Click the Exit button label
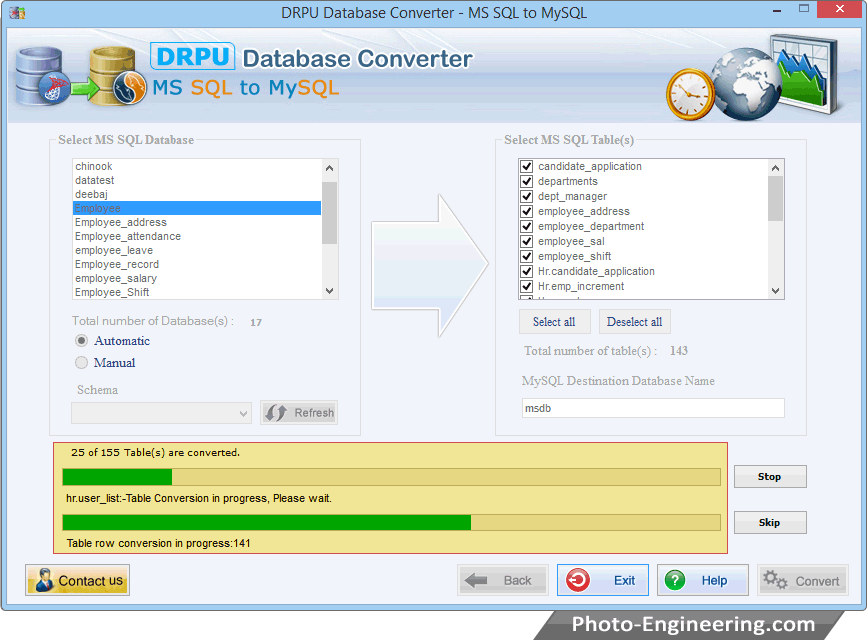 pyautogui.click(x=624, y=580)
